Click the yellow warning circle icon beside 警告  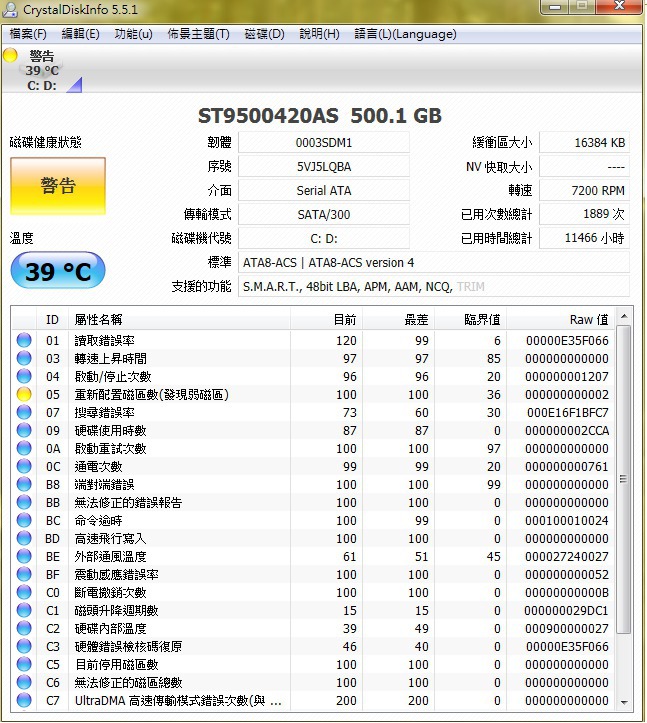pyautogui.click(x=10, y=55)
